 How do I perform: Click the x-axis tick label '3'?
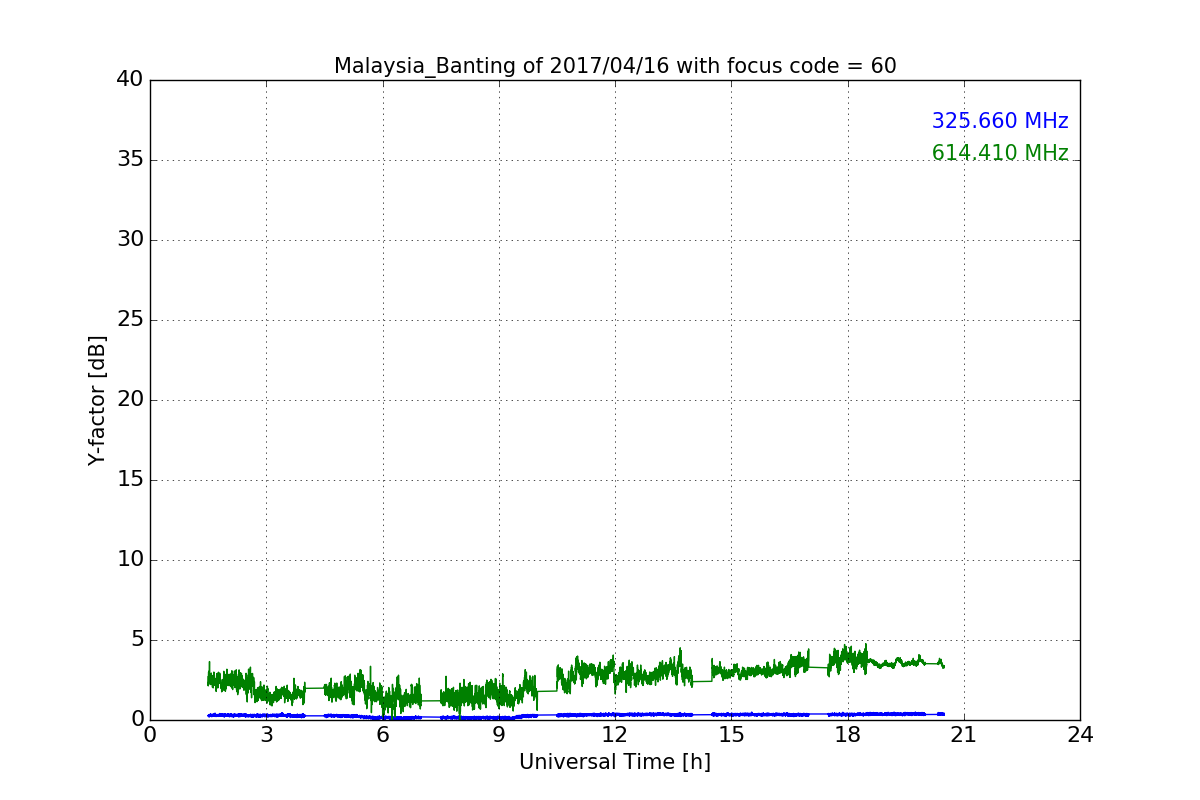(x=266, y=735)
